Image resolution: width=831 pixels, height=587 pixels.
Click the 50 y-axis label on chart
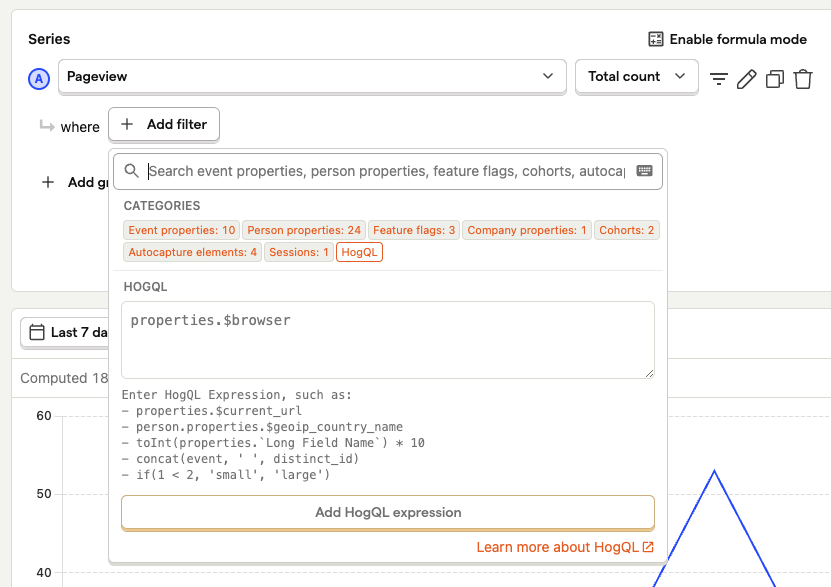(44, 494)
